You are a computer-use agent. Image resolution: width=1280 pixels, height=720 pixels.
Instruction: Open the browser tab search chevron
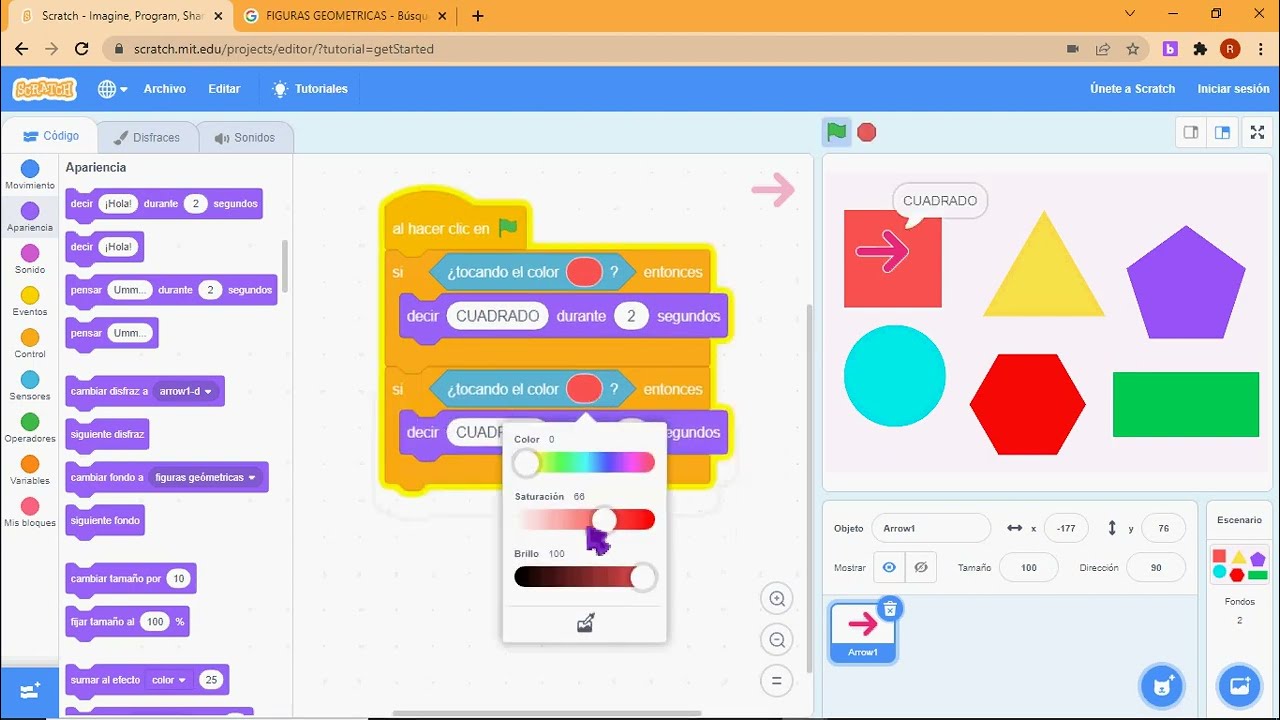[1130, 14]
